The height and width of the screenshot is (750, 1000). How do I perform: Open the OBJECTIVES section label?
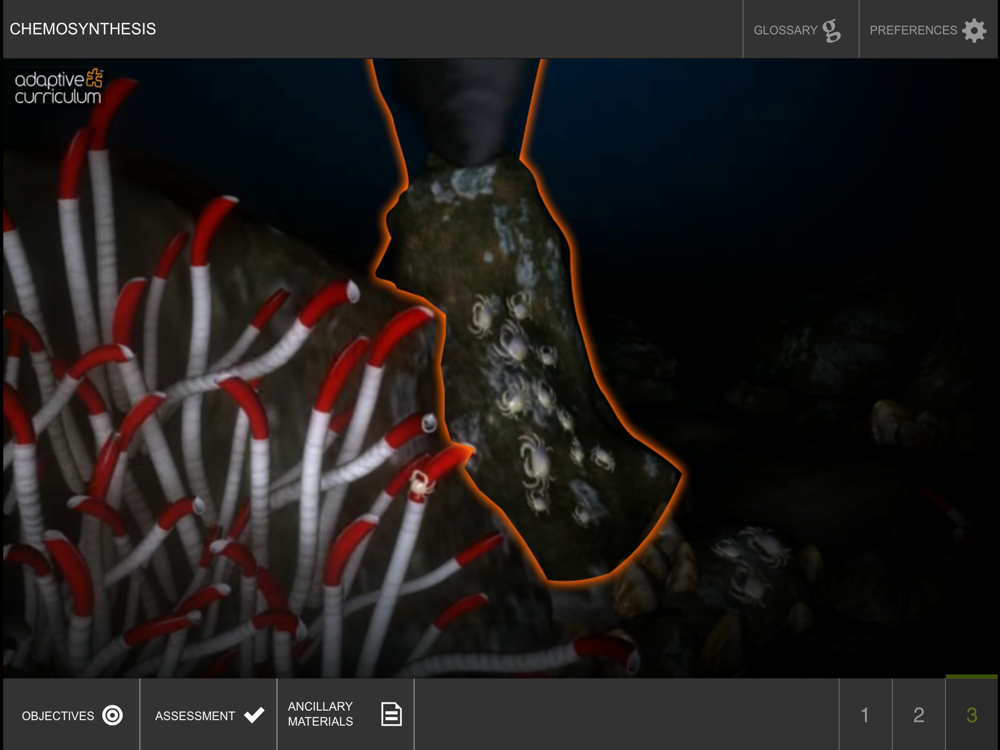click(x=58, y=716)
